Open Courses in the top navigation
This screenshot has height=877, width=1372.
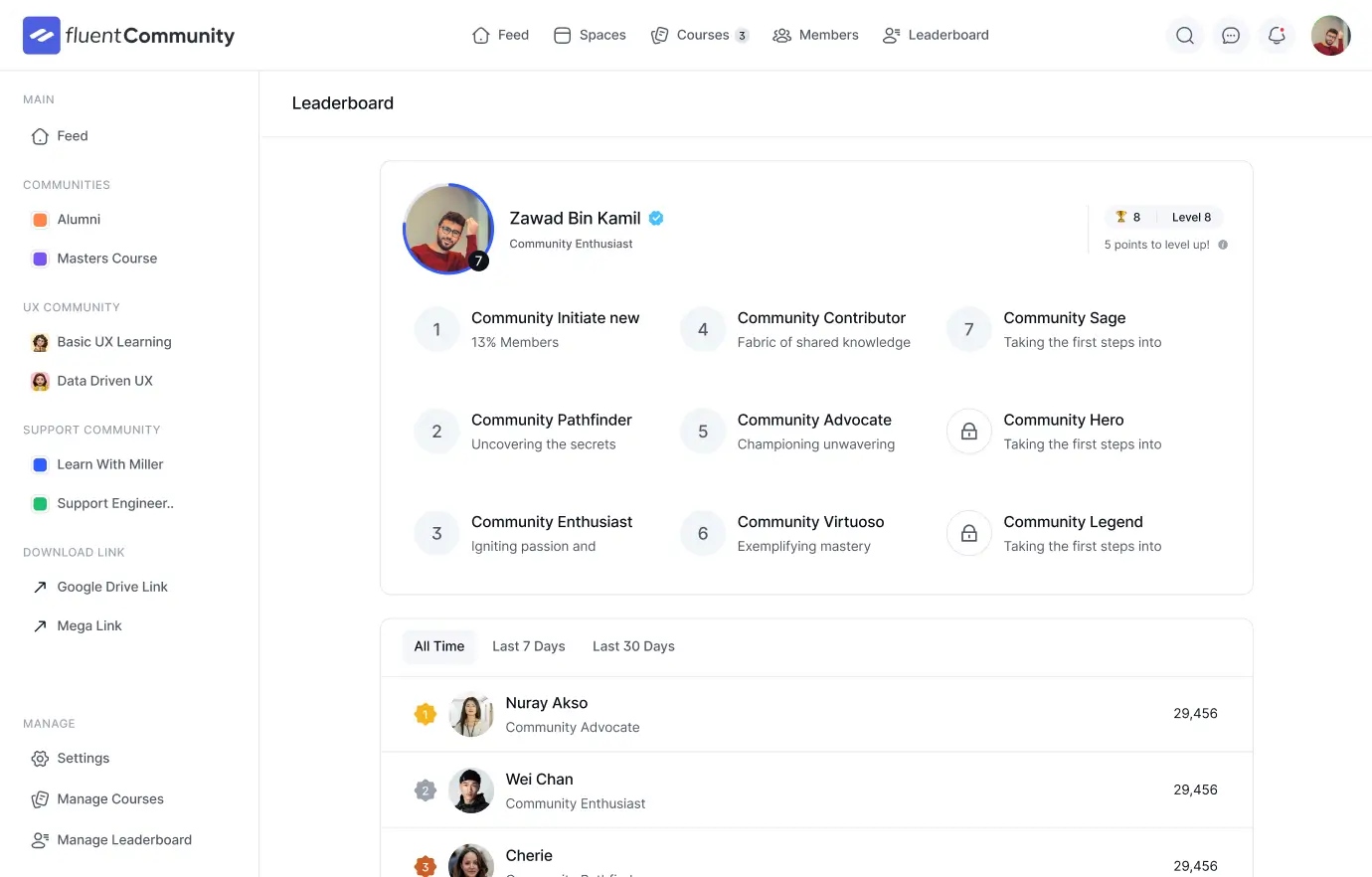point(700,36)
